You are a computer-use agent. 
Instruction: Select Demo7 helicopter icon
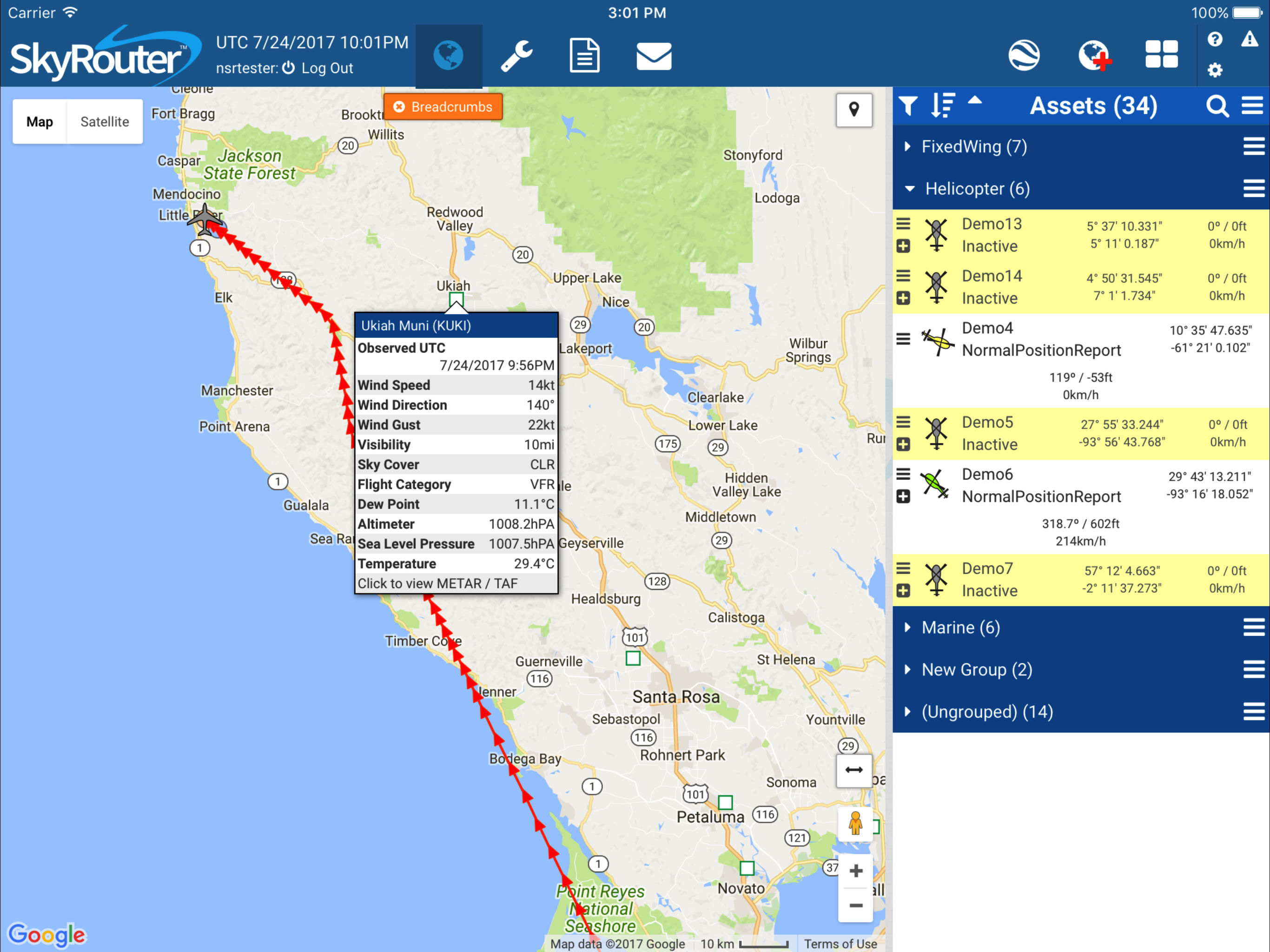click(x=936, y=580)
